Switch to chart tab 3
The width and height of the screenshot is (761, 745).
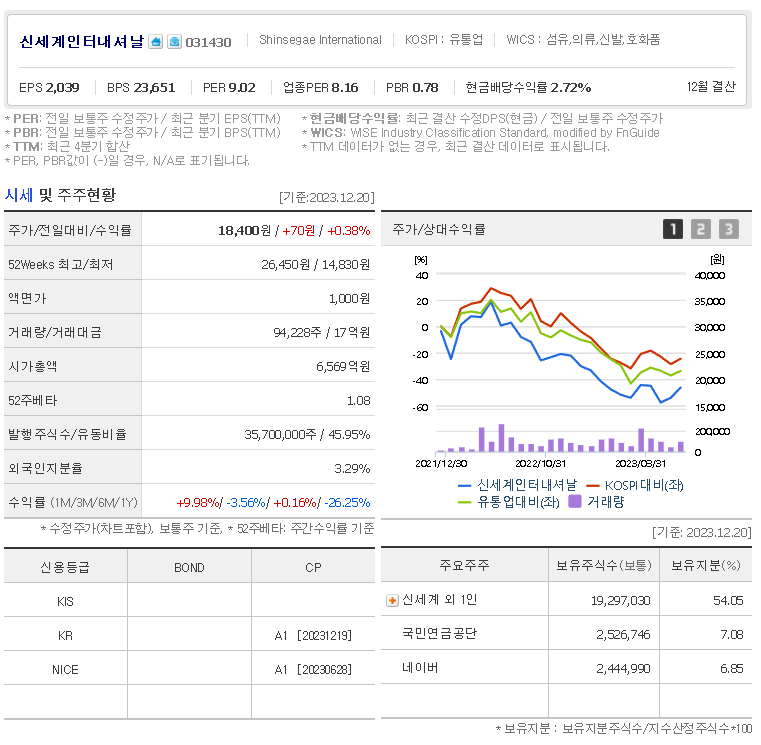coord(728,229)
